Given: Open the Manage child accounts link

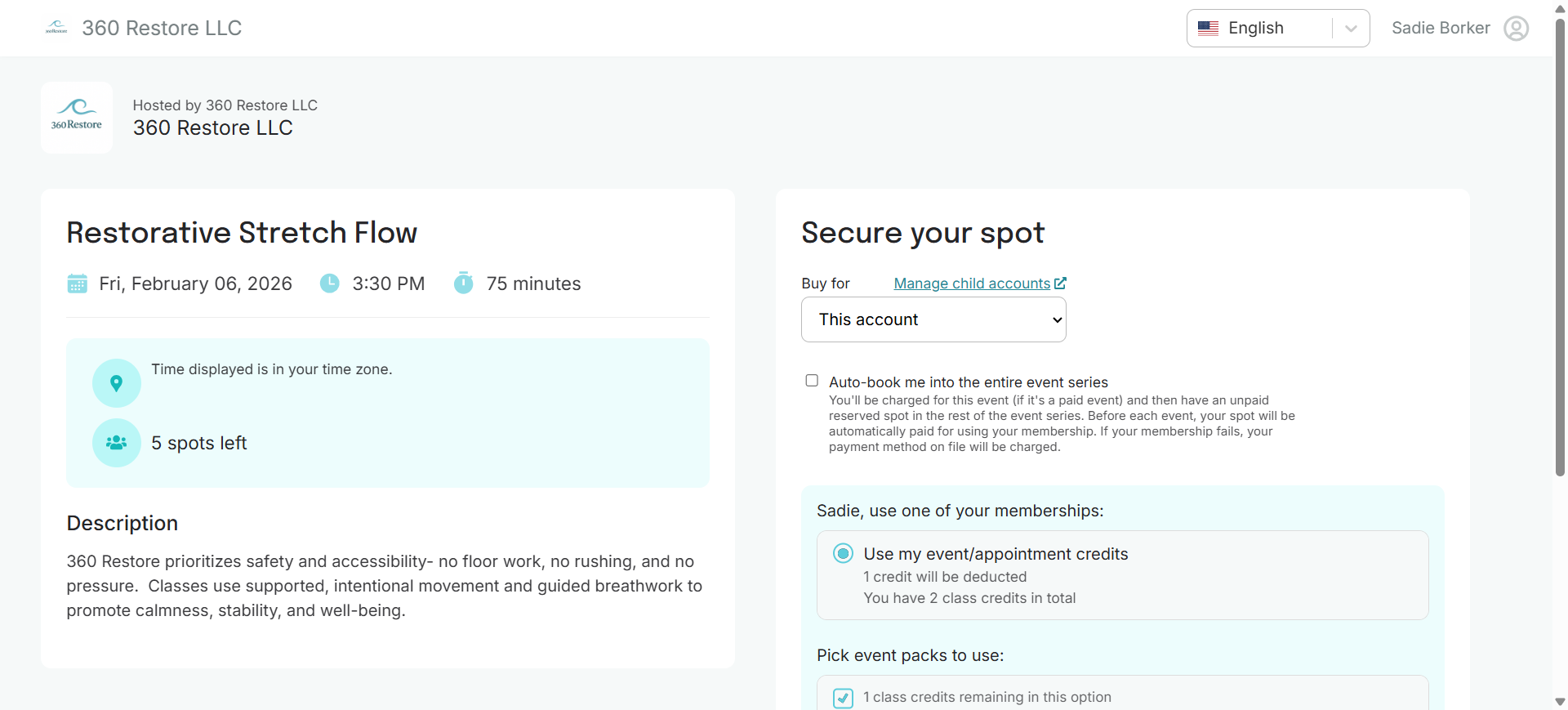Looking at the screenshot, I should [x=972, y=283].
